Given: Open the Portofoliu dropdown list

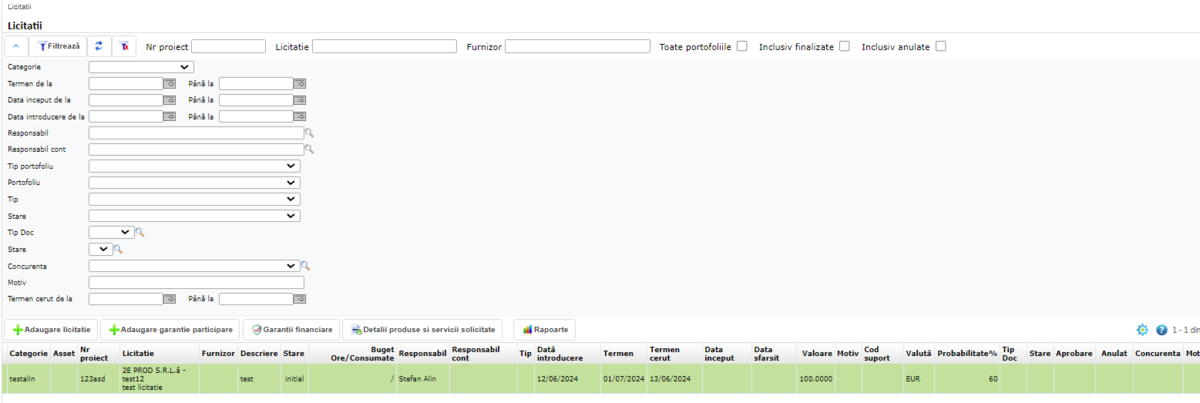Looking at the screenshot, I should click(x=194, y=183).
